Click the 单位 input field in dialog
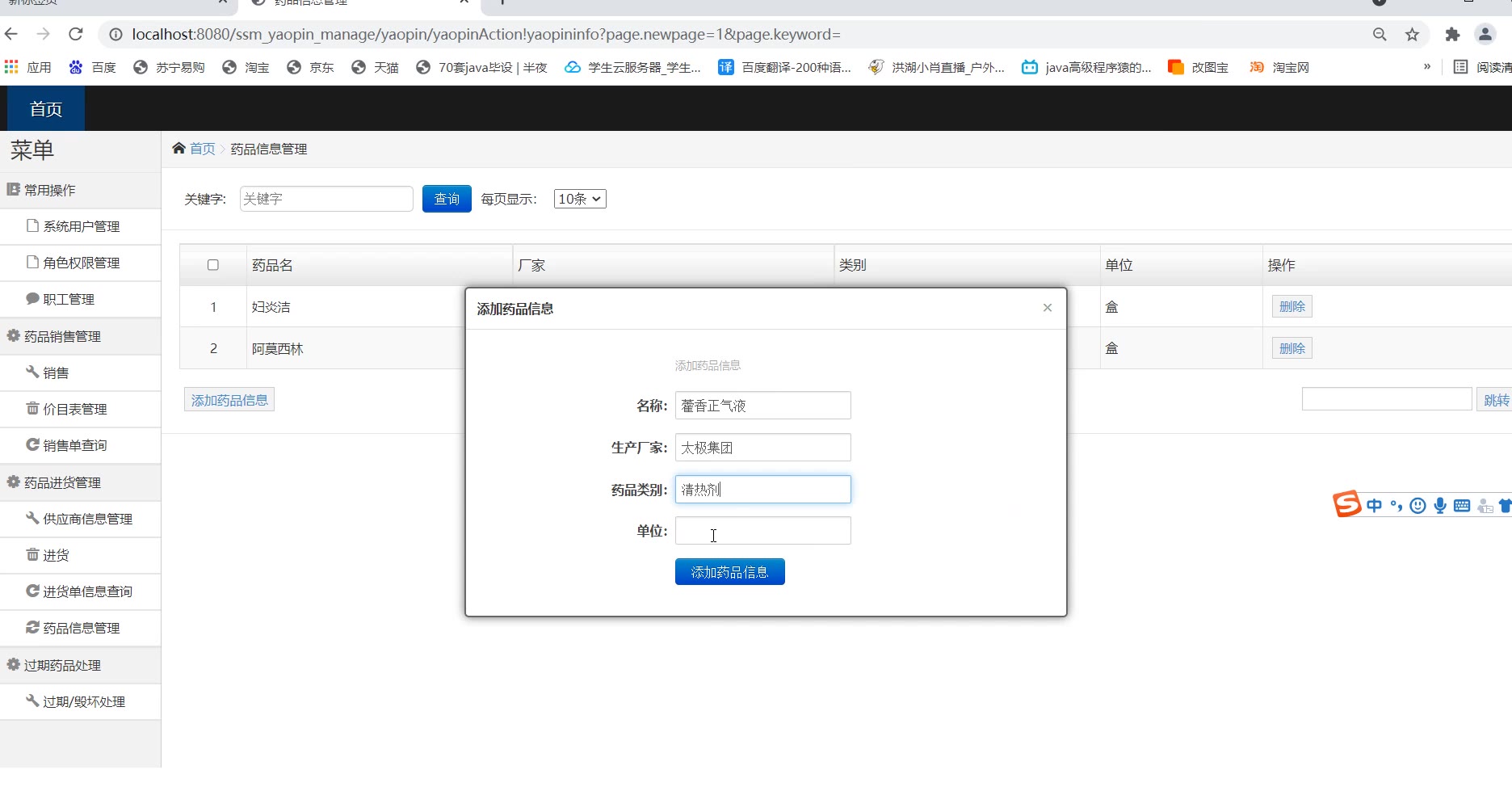Screen dimensions: 1512x808 pos(762,531)
